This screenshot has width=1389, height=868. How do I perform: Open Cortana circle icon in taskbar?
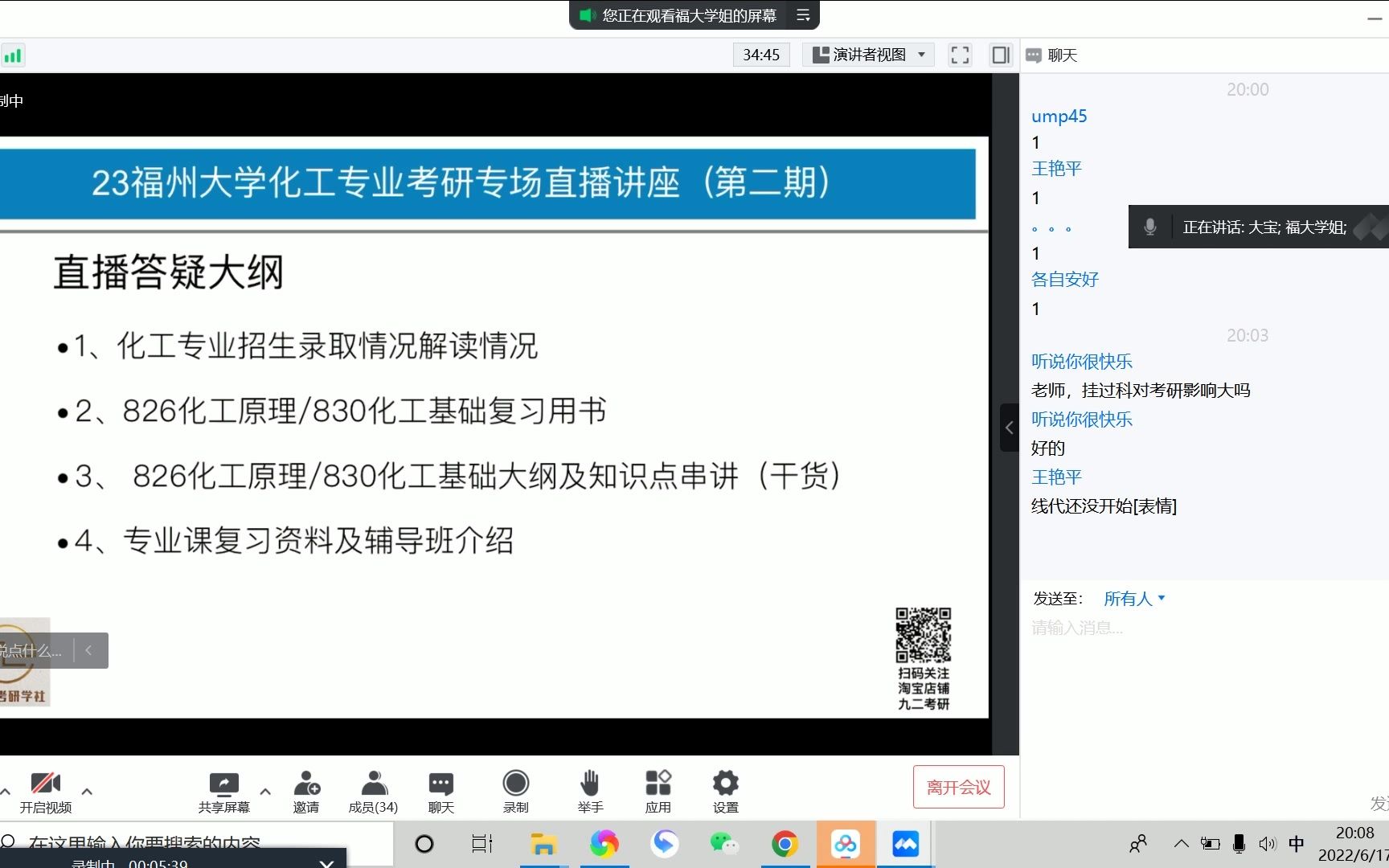[x=424, y=844]
